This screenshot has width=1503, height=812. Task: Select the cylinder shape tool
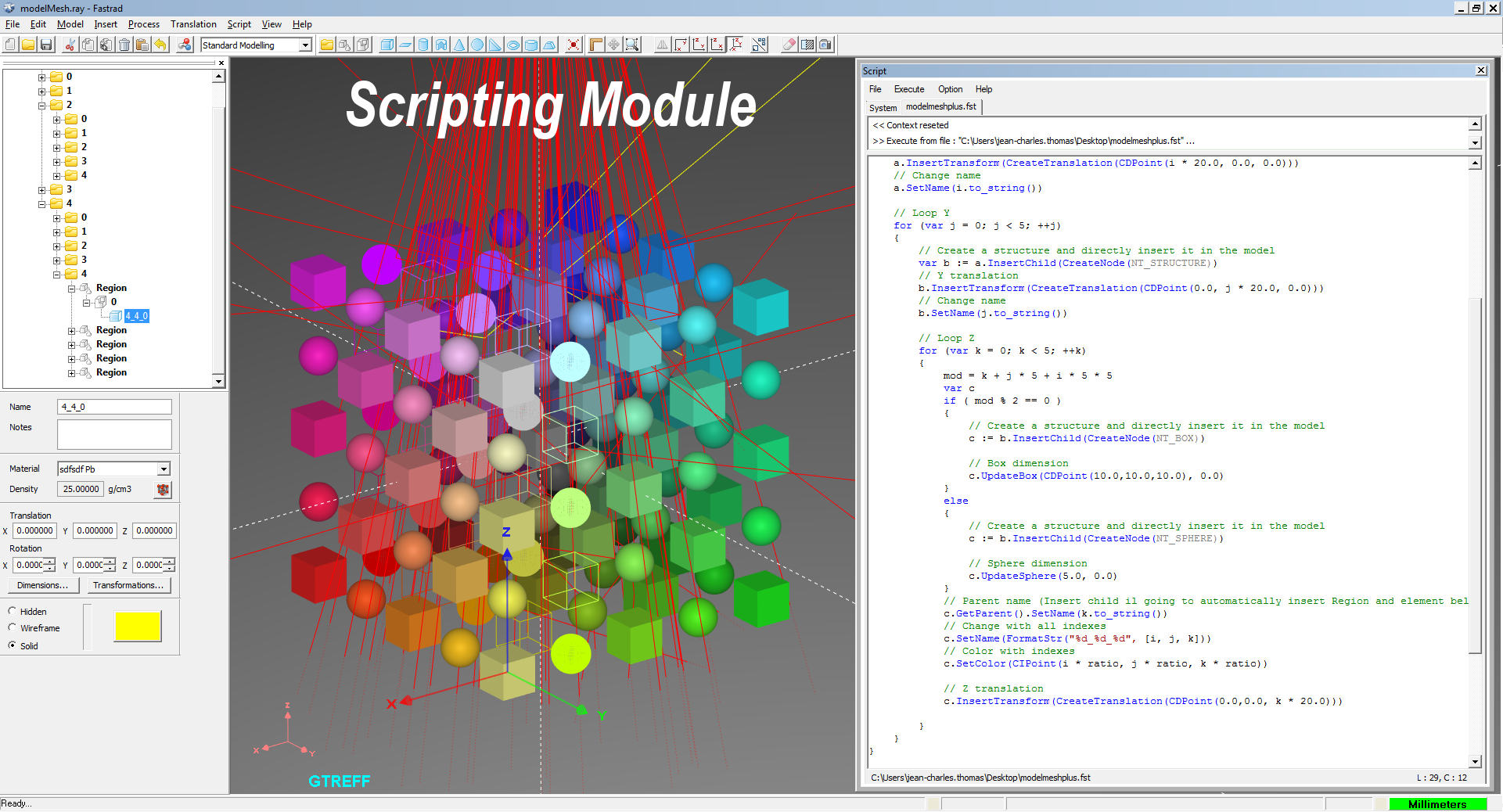(423, 45)
